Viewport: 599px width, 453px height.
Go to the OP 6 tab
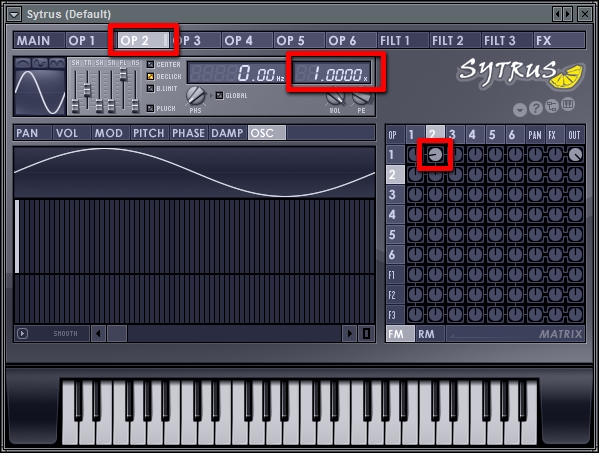[x=351, y=40]
